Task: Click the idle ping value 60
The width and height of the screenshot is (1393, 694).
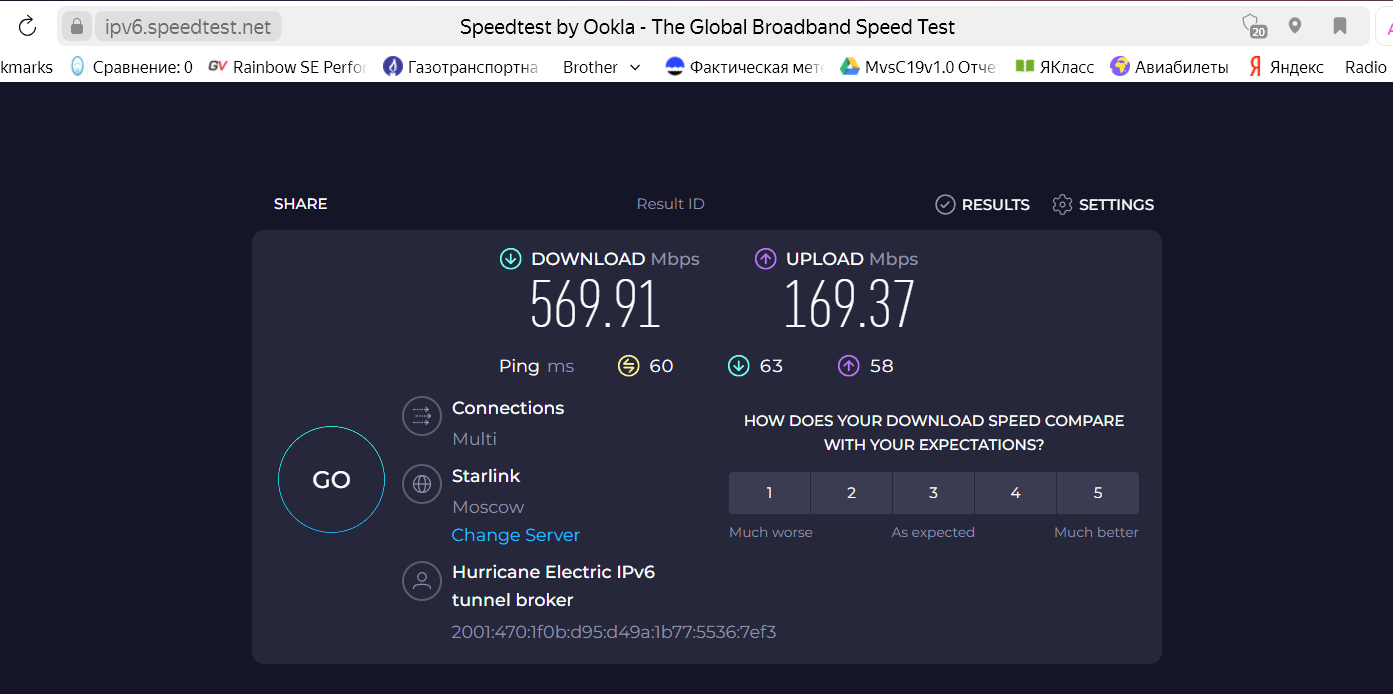Action: [x=661, y=366]
